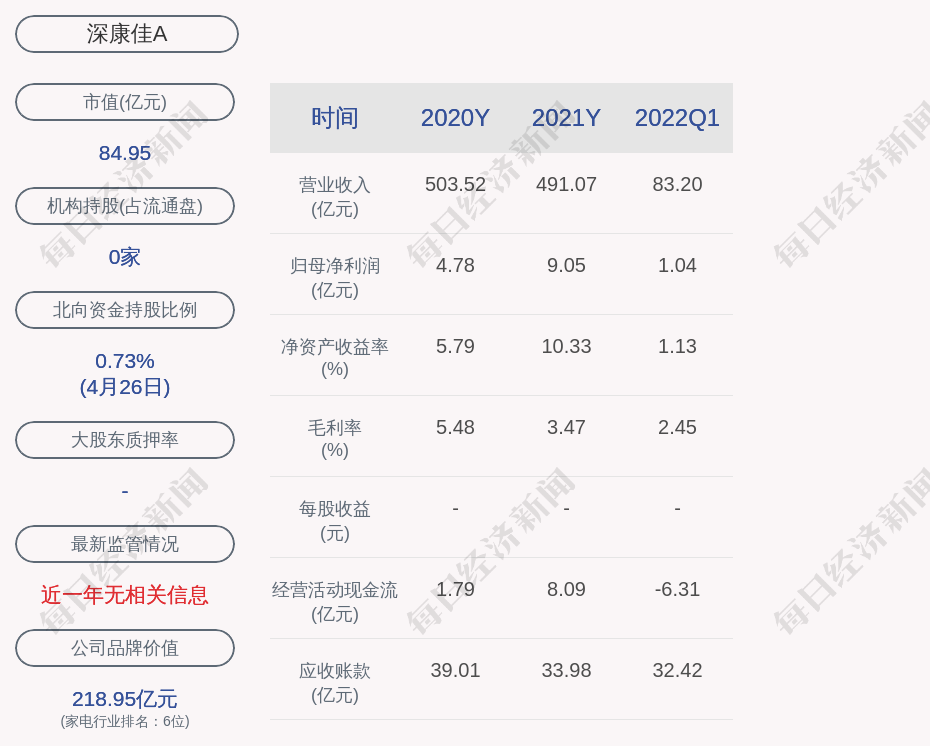Click the 2021Y column header

coord(566,118)
